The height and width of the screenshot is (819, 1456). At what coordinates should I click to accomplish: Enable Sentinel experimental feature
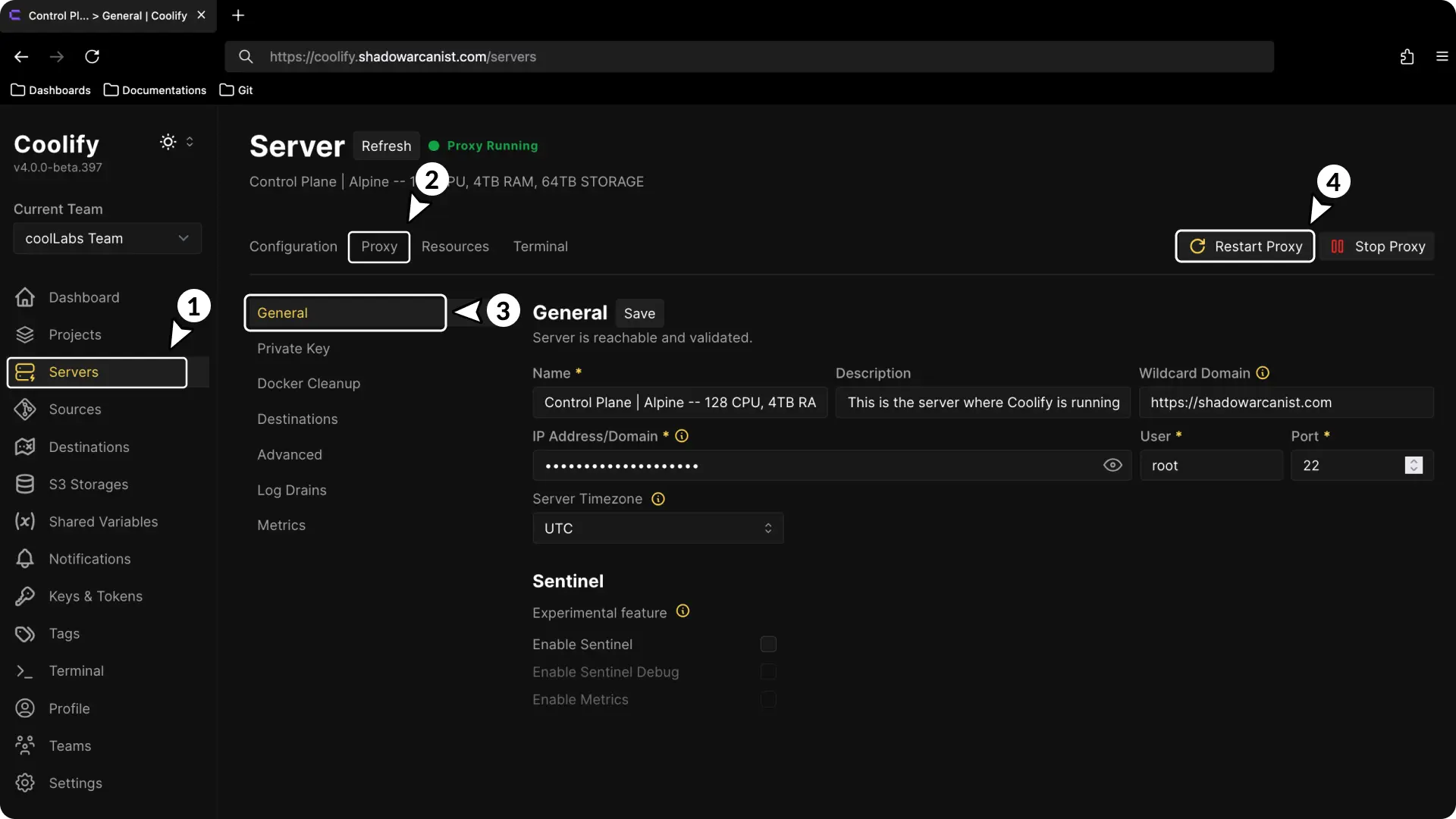(x=768, y=644)
